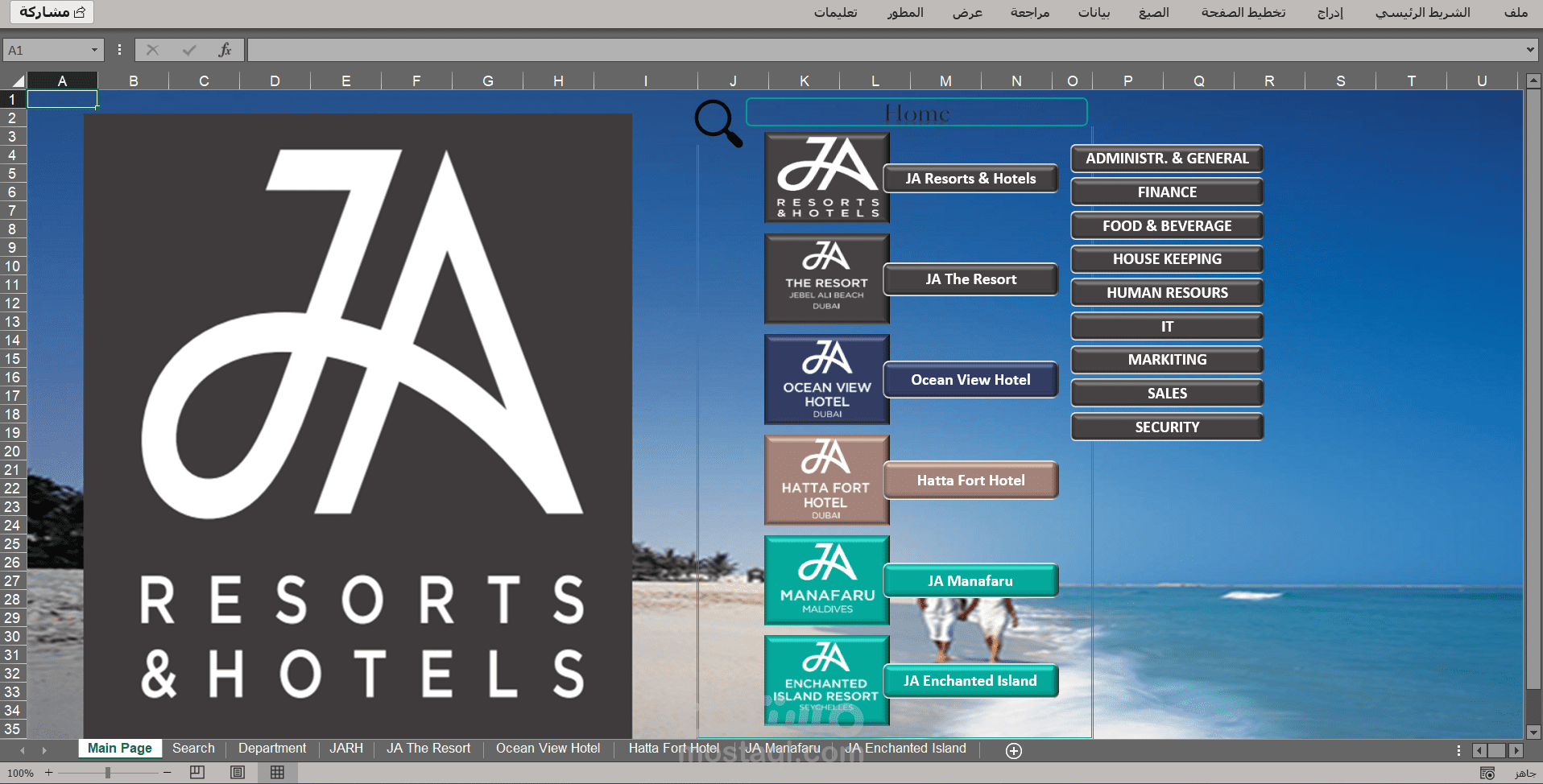The image size is (1543, 784).
Task: Expand the formula bar chevron
Action: pyautogui.click(x=1530, y=50)
